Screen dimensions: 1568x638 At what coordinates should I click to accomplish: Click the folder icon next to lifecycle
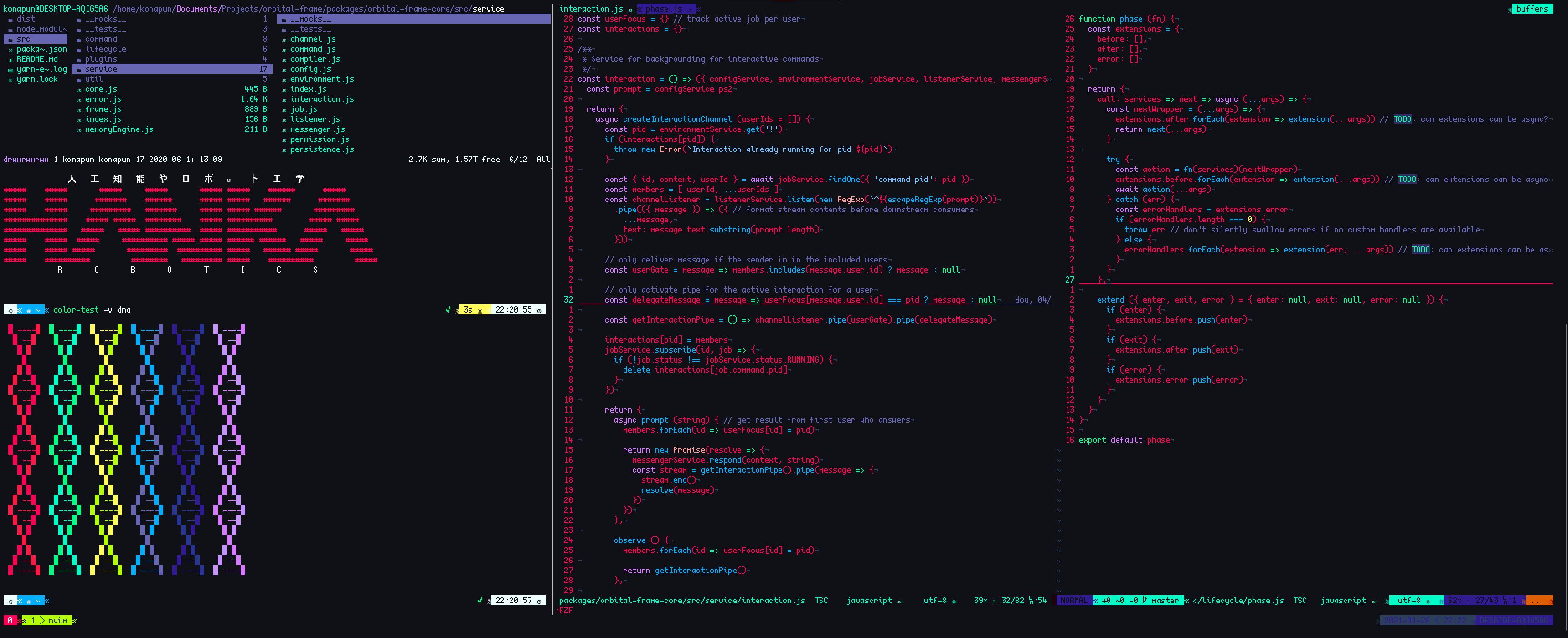(x=79, y=50)
